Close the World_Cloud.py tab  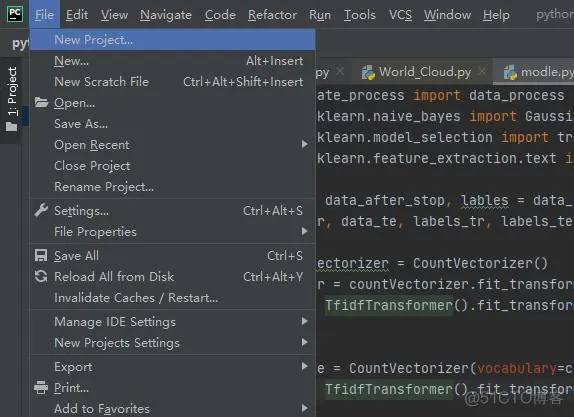pyautogui.click(x=482, y=71)
